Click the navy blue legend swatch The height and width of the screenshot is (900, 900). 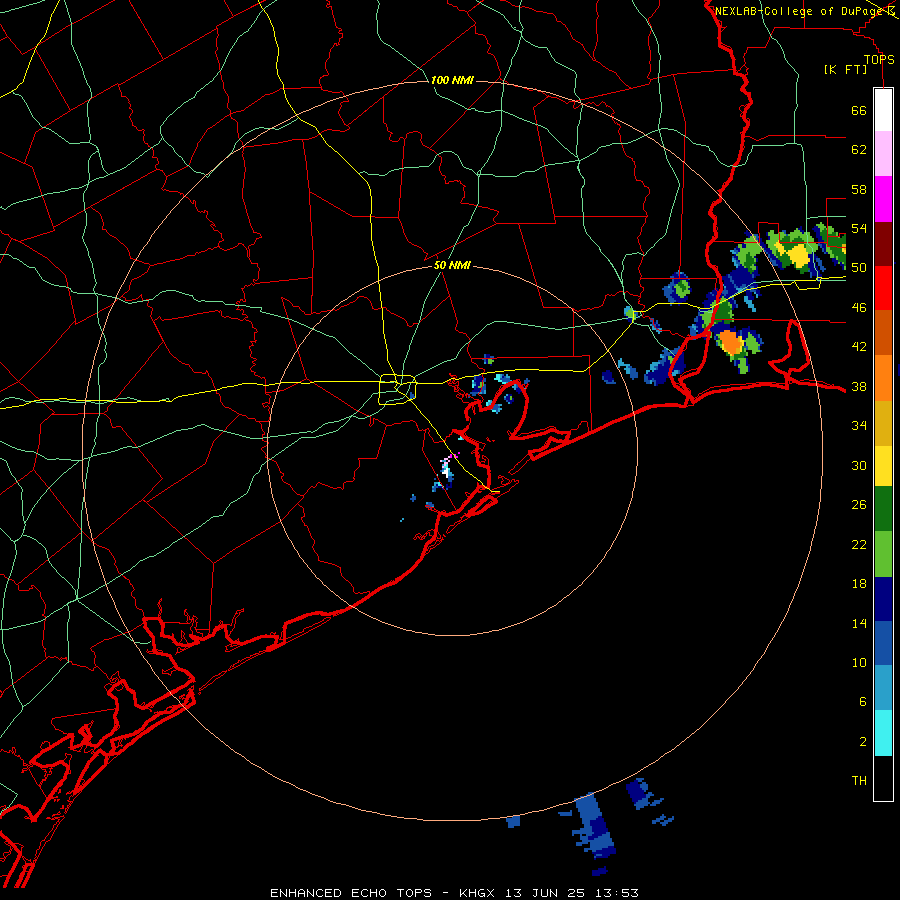[x=883, y=599]
